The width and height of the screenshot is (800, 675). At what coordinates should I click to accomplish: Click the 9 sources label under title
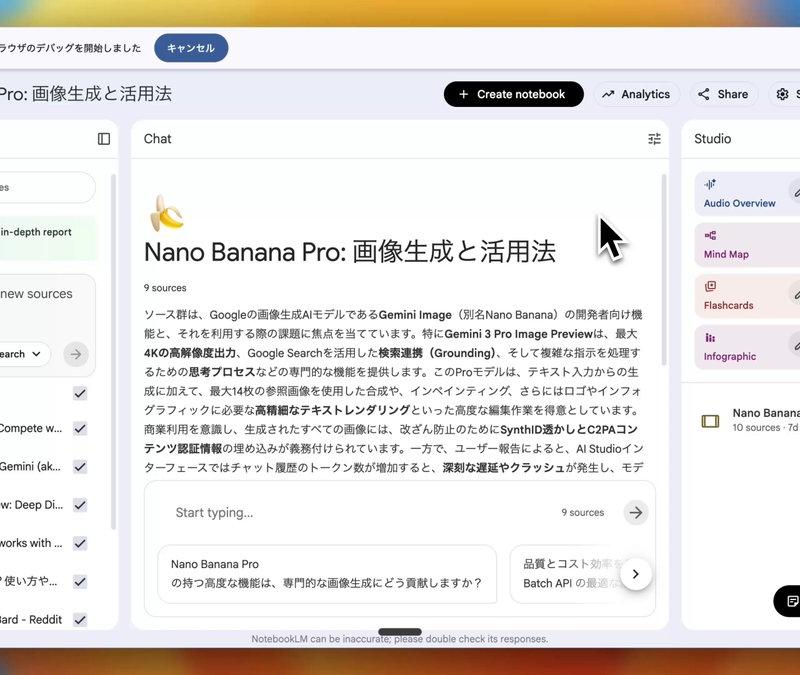click(x=165, y=288)
